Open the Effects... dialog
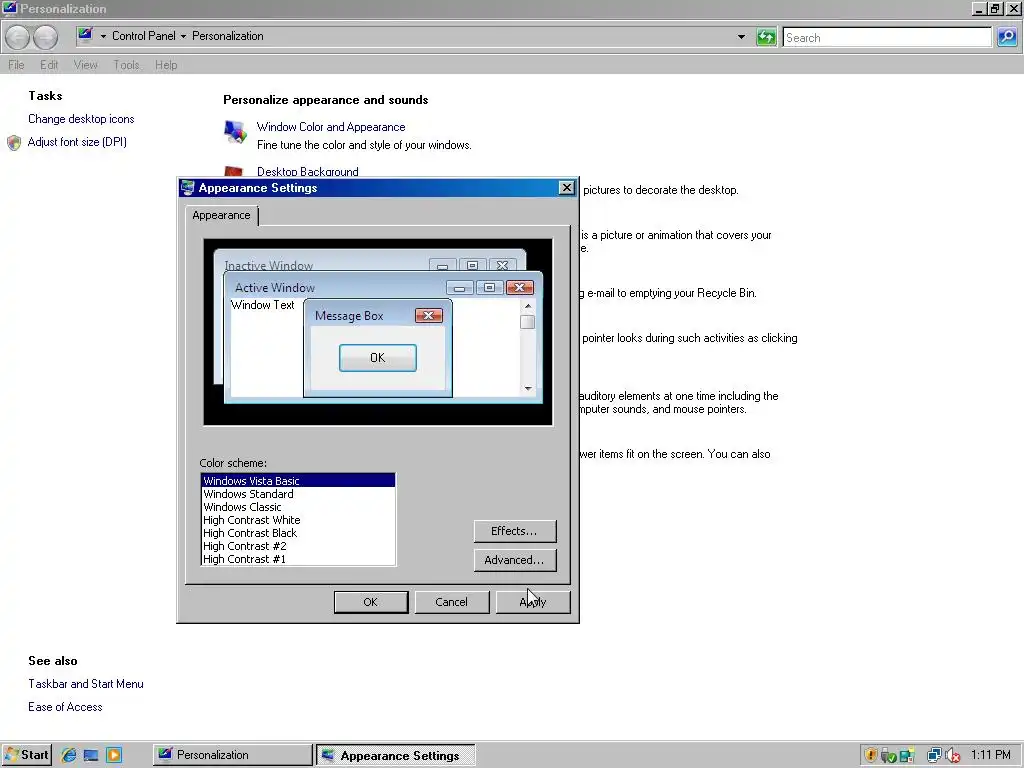Viewport: 1024px width, 768px height. [515, 532]
